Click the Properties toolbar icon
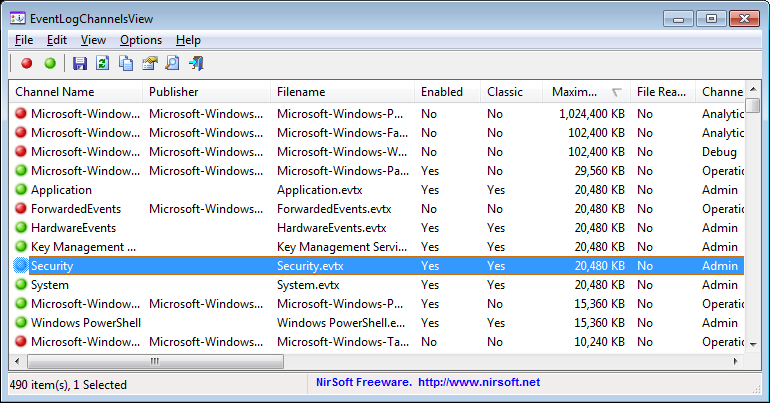The width and height of the screenshot is (770, 403). (150, 64)
